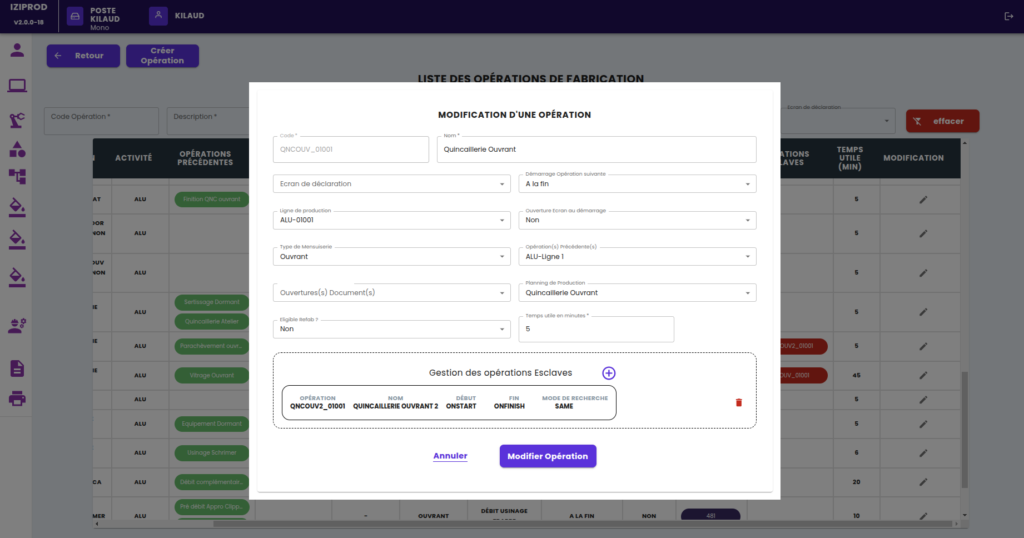Open the Eligible Refab dropdown
Screen dimensions: 1024x538
tap(391, 329)
